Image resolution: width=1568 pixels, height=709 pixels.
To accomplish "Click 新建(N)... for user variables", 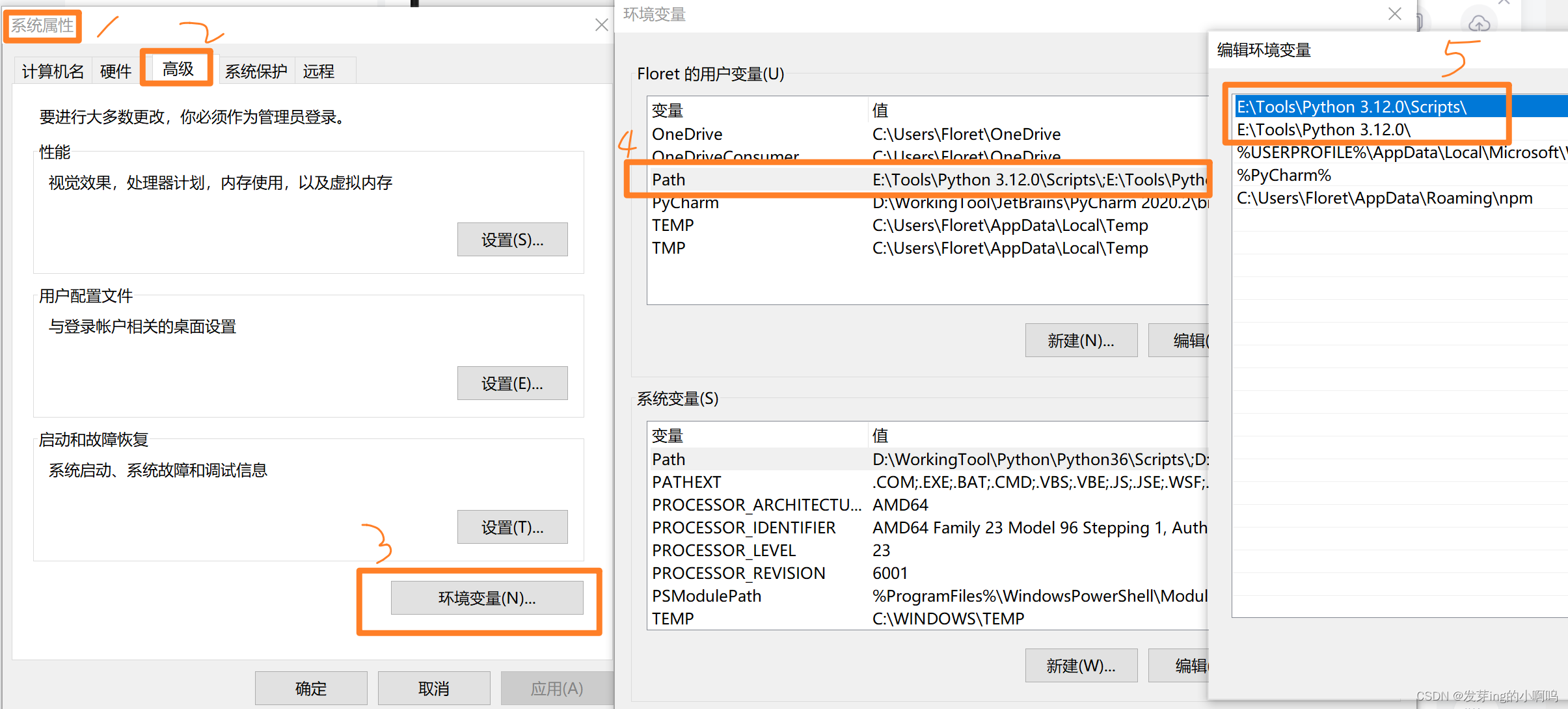I will [x=1081, y=340].
